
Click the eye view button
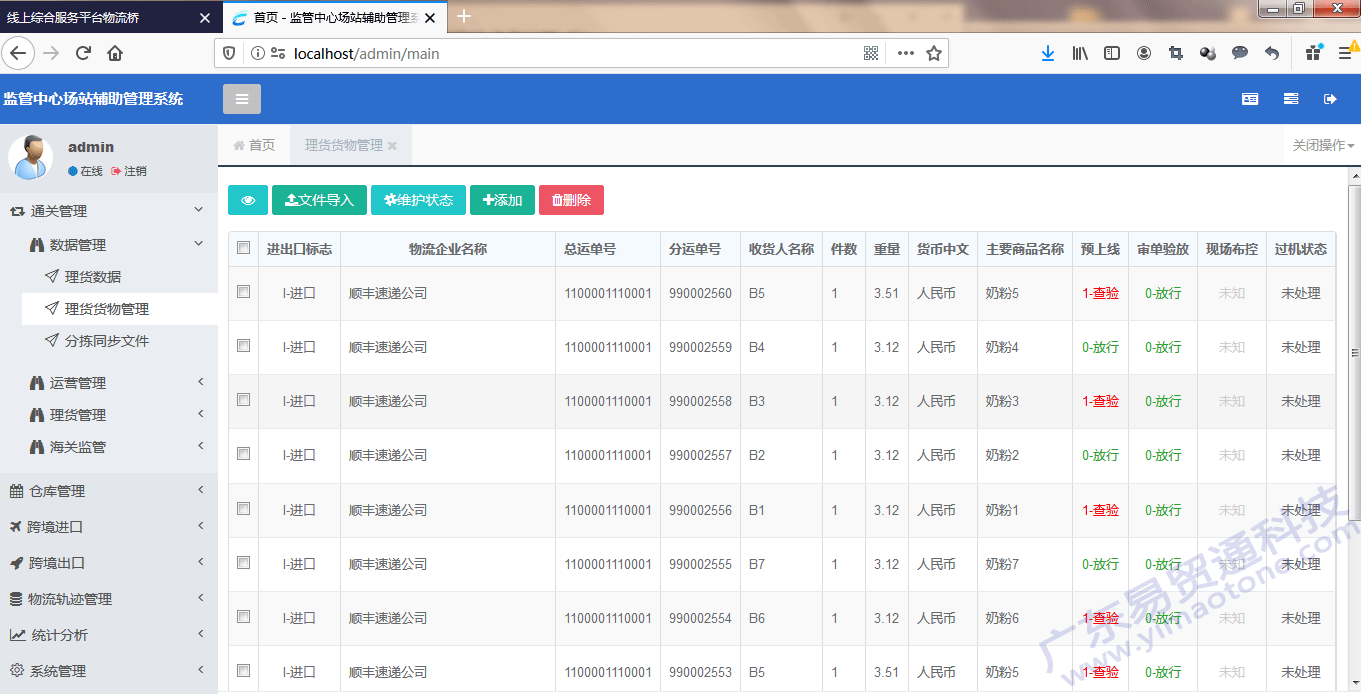coord(248,200)
